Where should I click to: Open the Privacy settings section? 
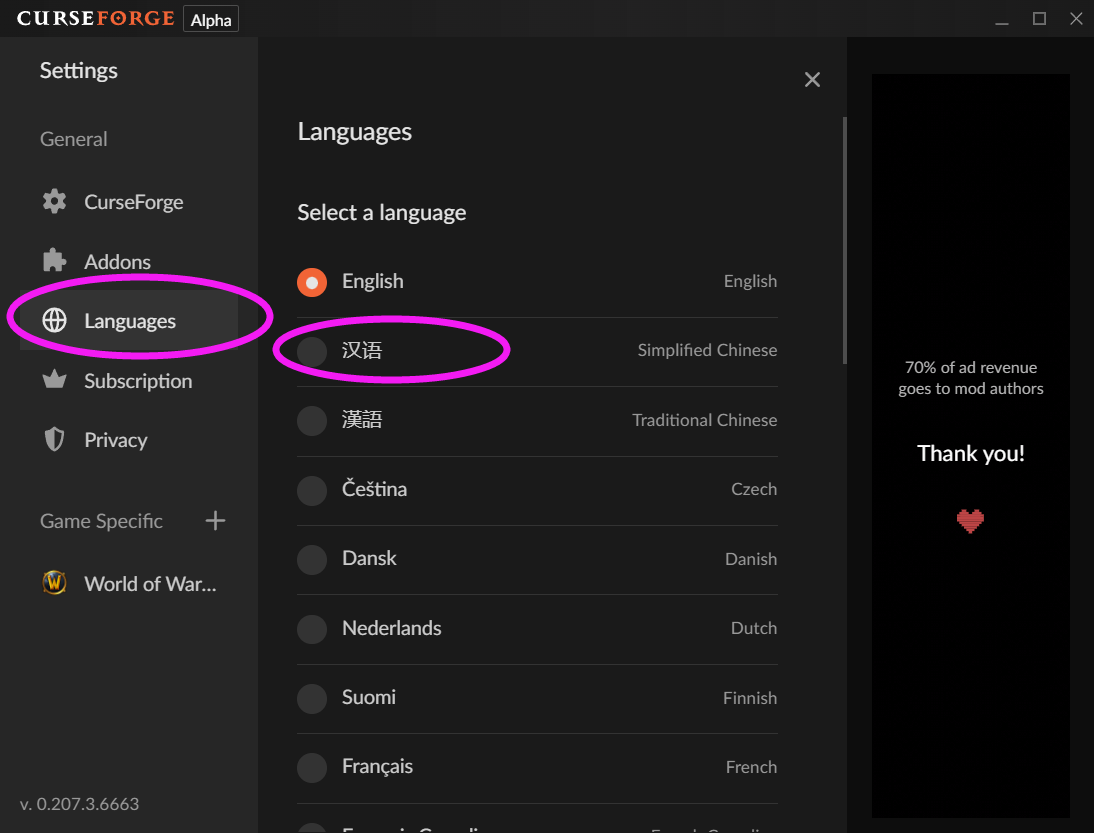pyautogui.click(x=129, y=440)
